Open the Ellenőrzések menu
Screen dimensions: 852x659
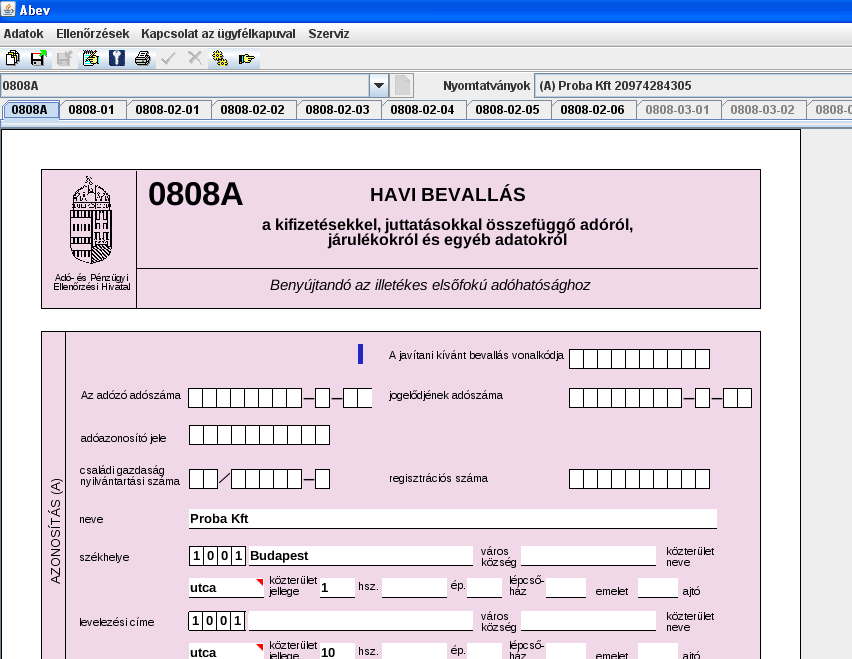(93, 34)
